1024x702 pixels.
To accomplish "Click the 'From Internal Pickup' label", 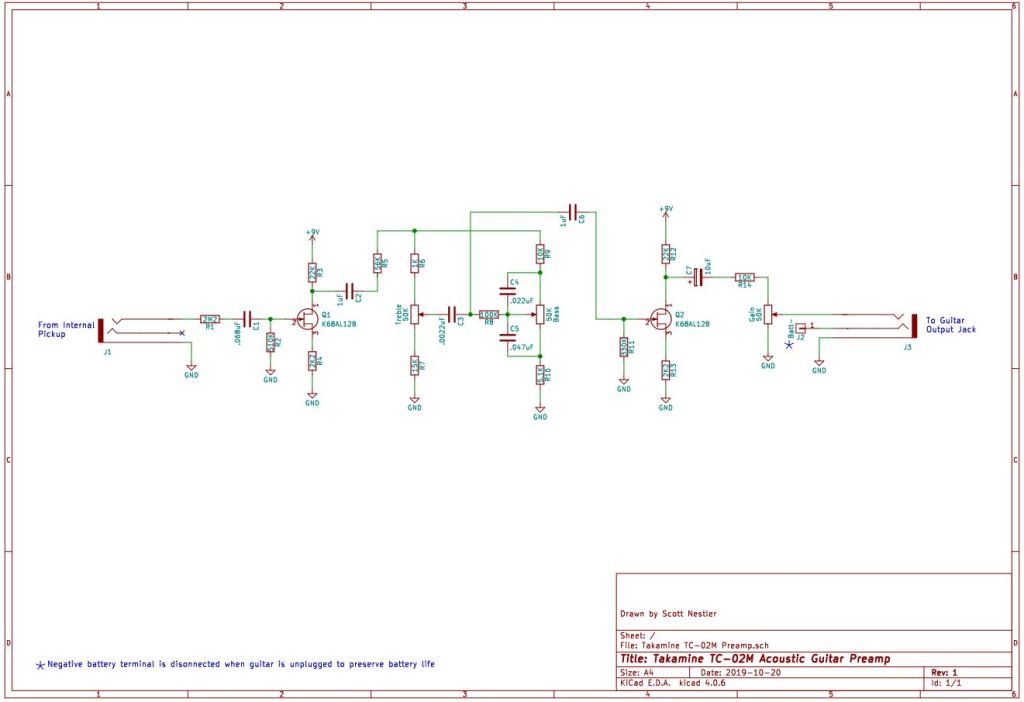I will pyautogui.click(x=67, y=329).
